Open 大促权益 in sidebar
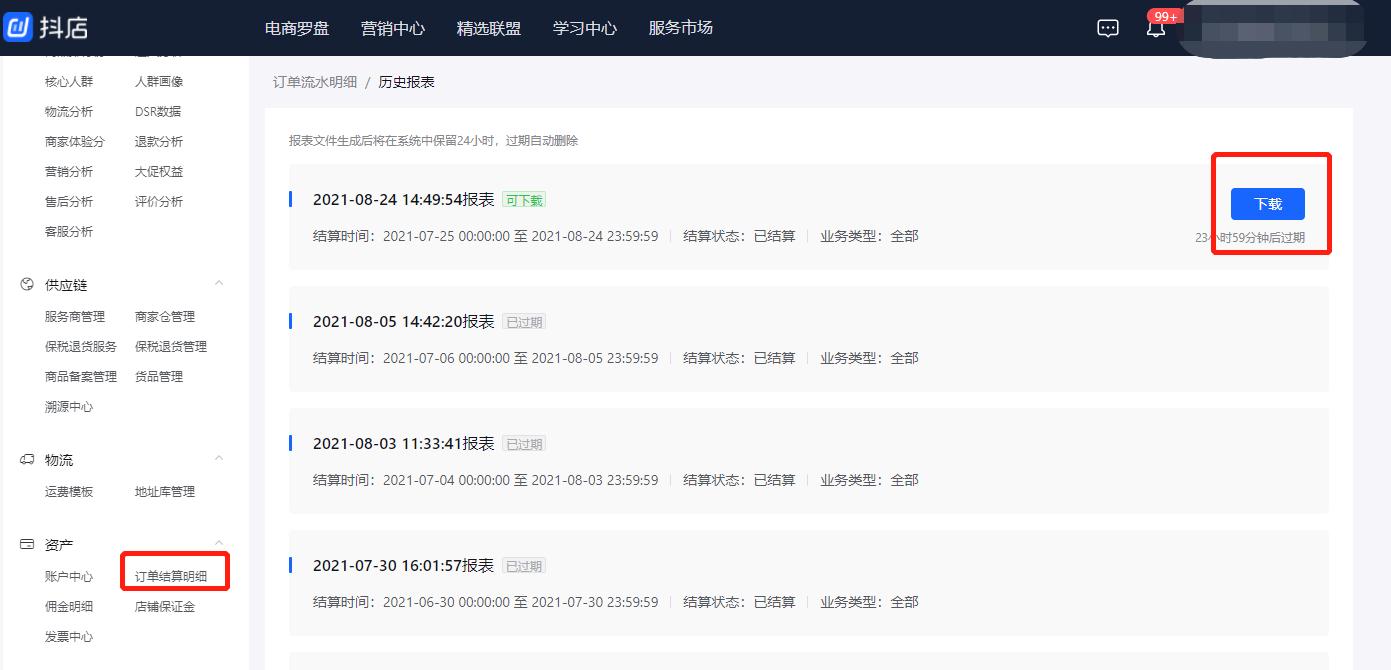 click(x=159, y=171)
